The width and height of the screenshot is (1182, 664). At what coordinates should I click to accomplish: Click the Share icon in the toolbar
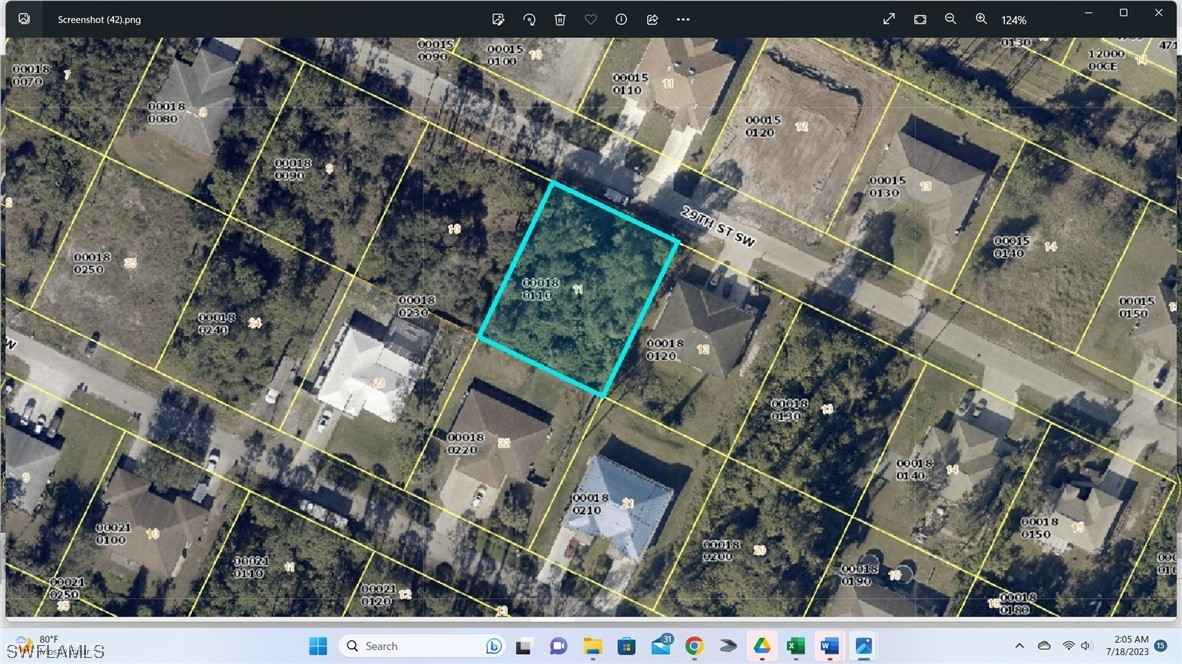[652, 19]
